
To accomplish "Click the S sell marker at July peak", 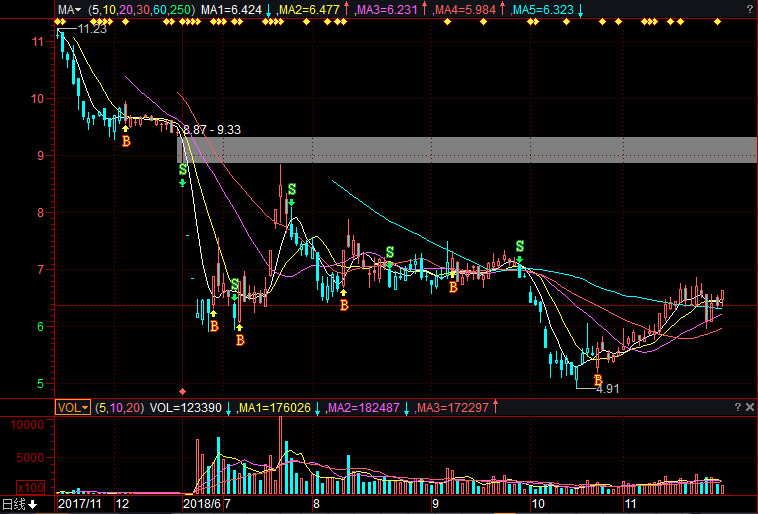I will click(x=291, y=189).
